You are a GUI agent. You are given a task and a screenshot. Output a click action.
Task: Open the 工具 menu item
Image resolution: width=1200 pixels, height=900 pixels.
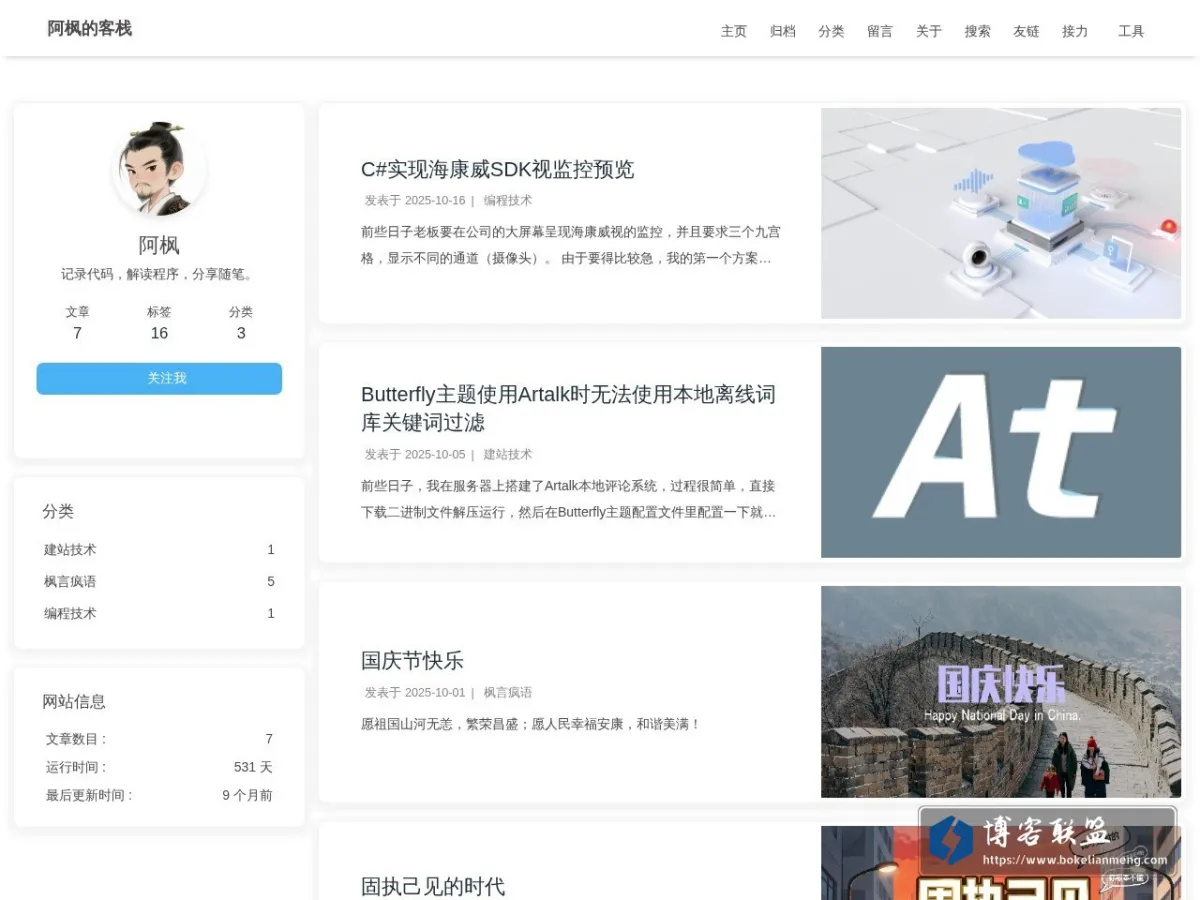[x=1131, y=31]
